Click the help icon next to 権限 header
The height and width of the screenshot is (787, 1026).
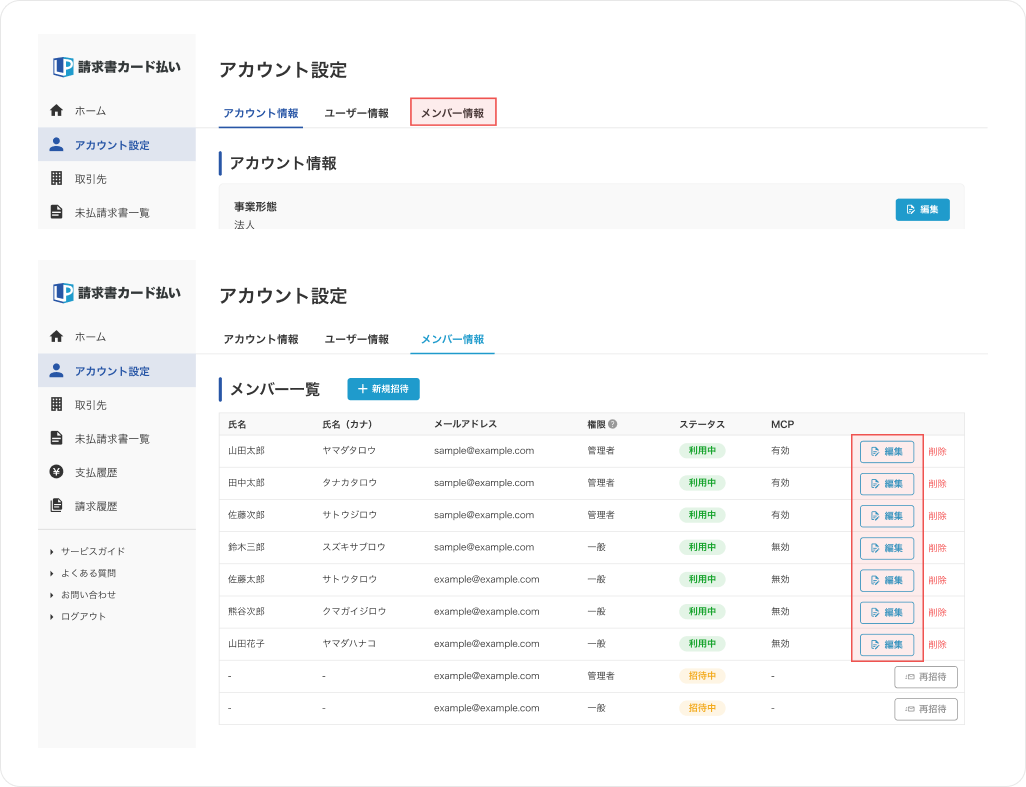pos(612,424)
